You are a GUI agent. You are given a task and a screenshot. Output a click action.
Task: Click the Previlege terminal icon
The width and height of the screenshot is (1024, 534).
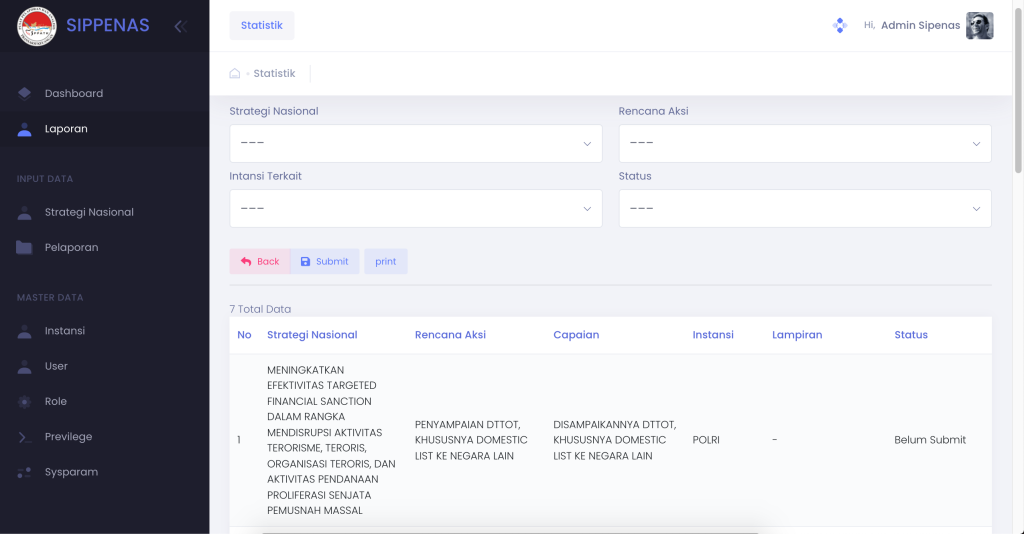[x=24, y=437]
